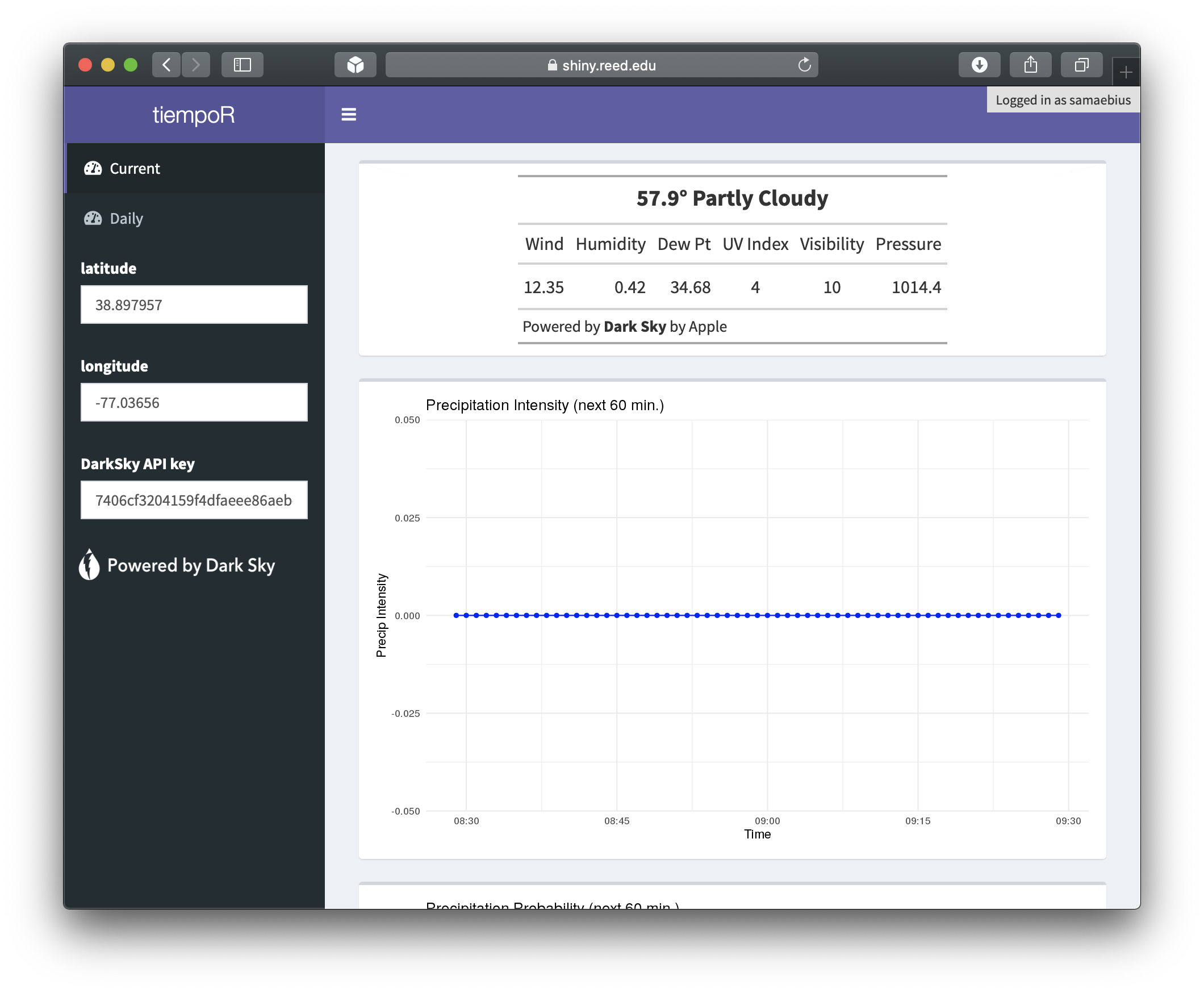The width and height of the screenshot is (1204, 993).
Task: Click the longitude input field
Action: point(194,403)
